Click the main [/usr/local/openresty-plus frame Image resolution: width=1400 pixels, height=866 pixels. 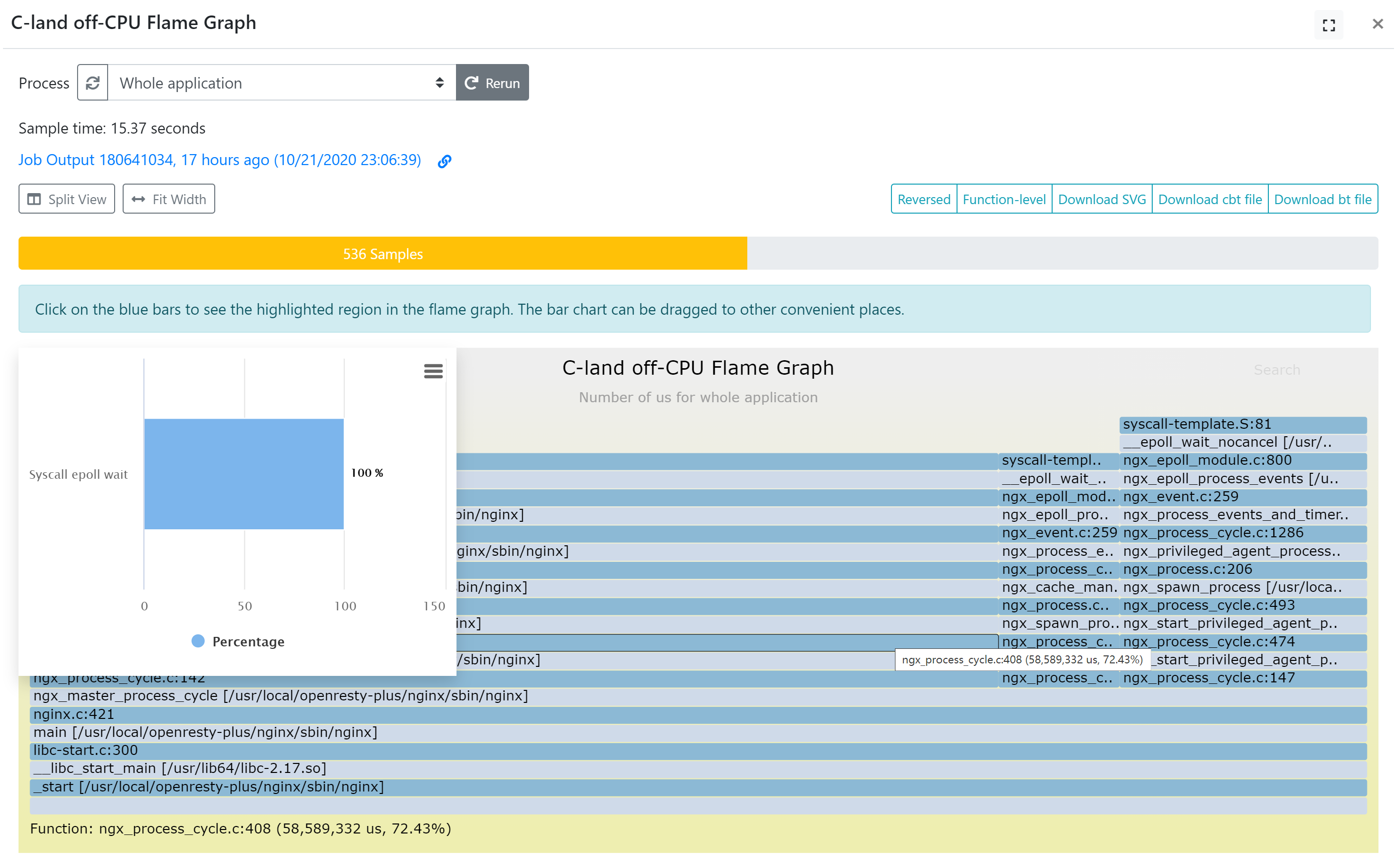(698, 732)
